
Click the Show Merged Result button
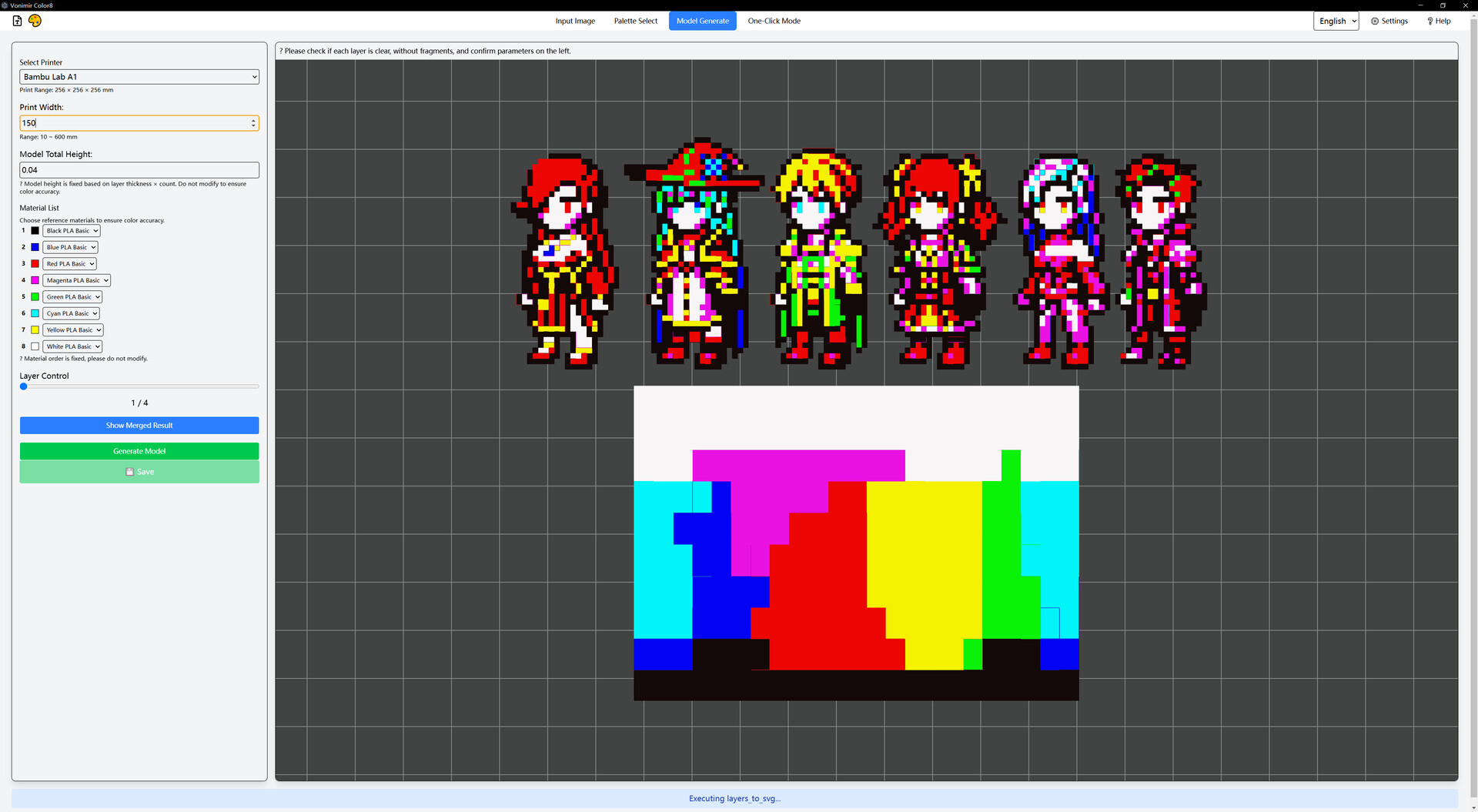tap(139, 425)
